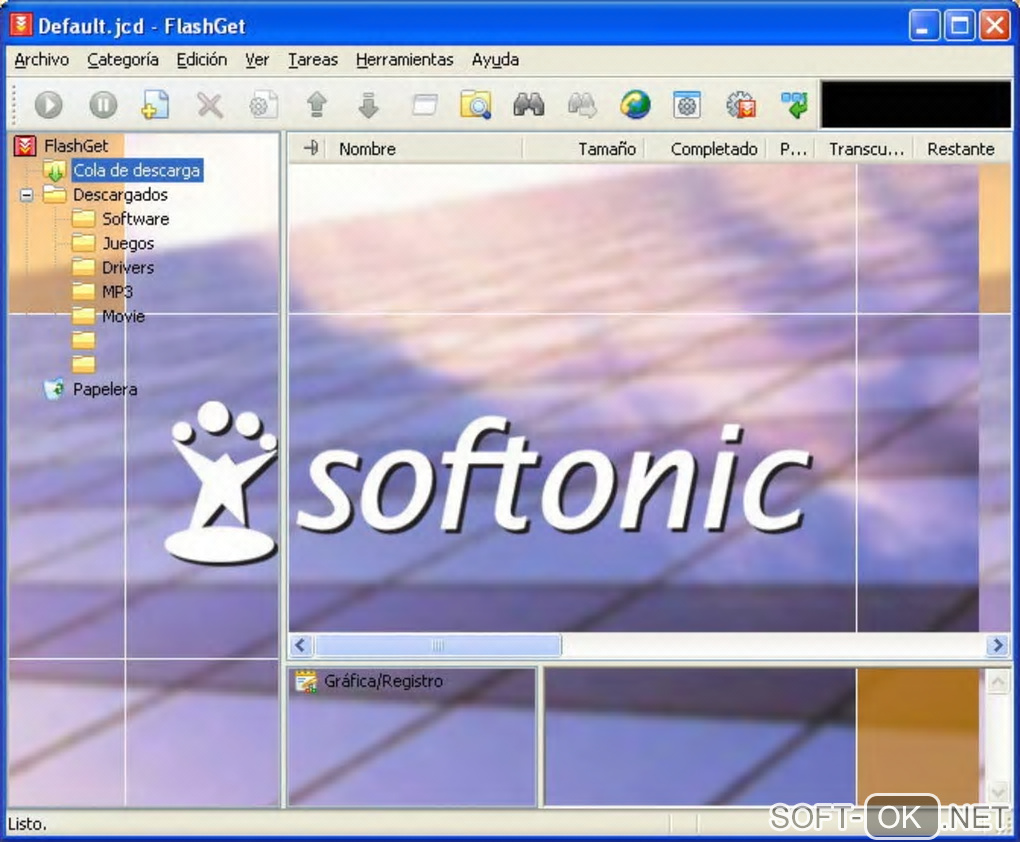
Task: Collapse the Descargados folder tree
Action: coord(27,195)
